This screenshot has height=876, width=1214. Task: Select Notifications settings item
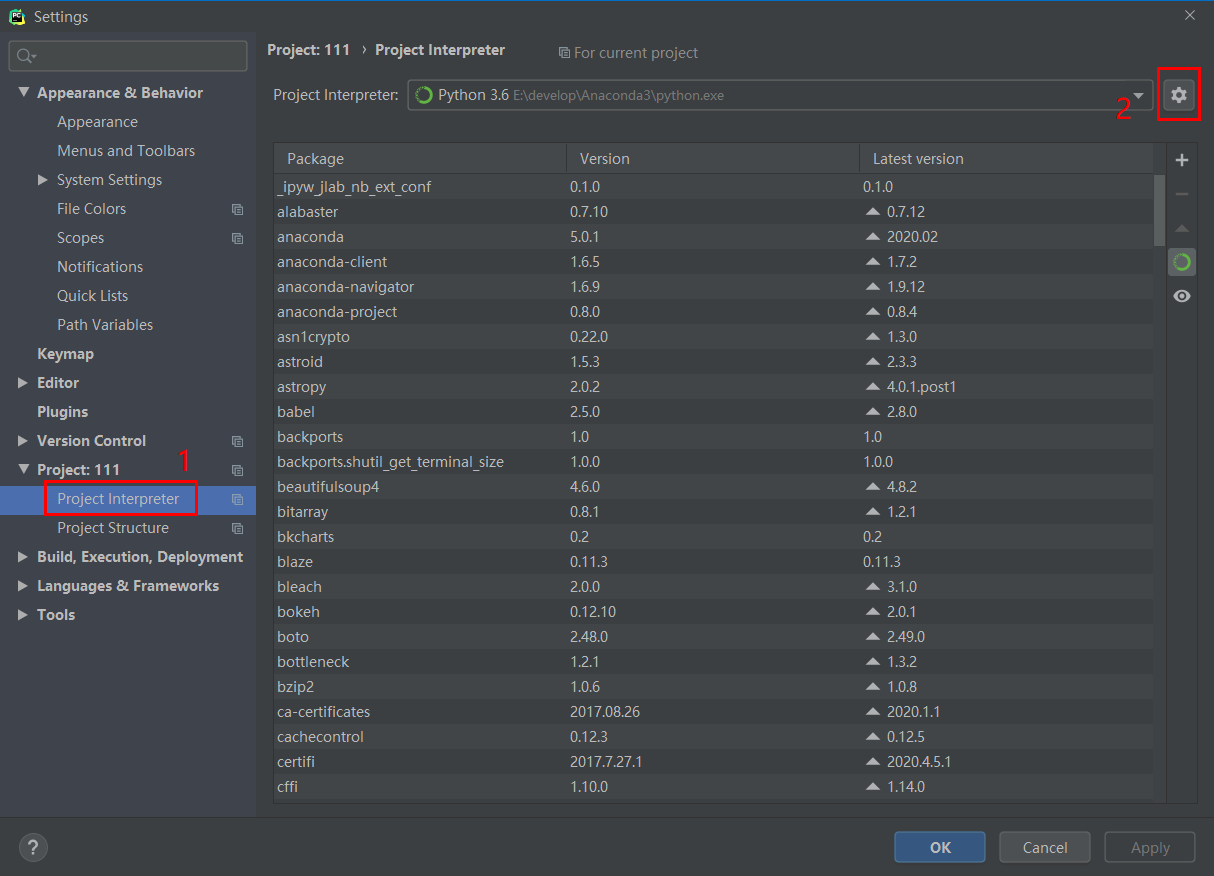[x=100, y=267]
